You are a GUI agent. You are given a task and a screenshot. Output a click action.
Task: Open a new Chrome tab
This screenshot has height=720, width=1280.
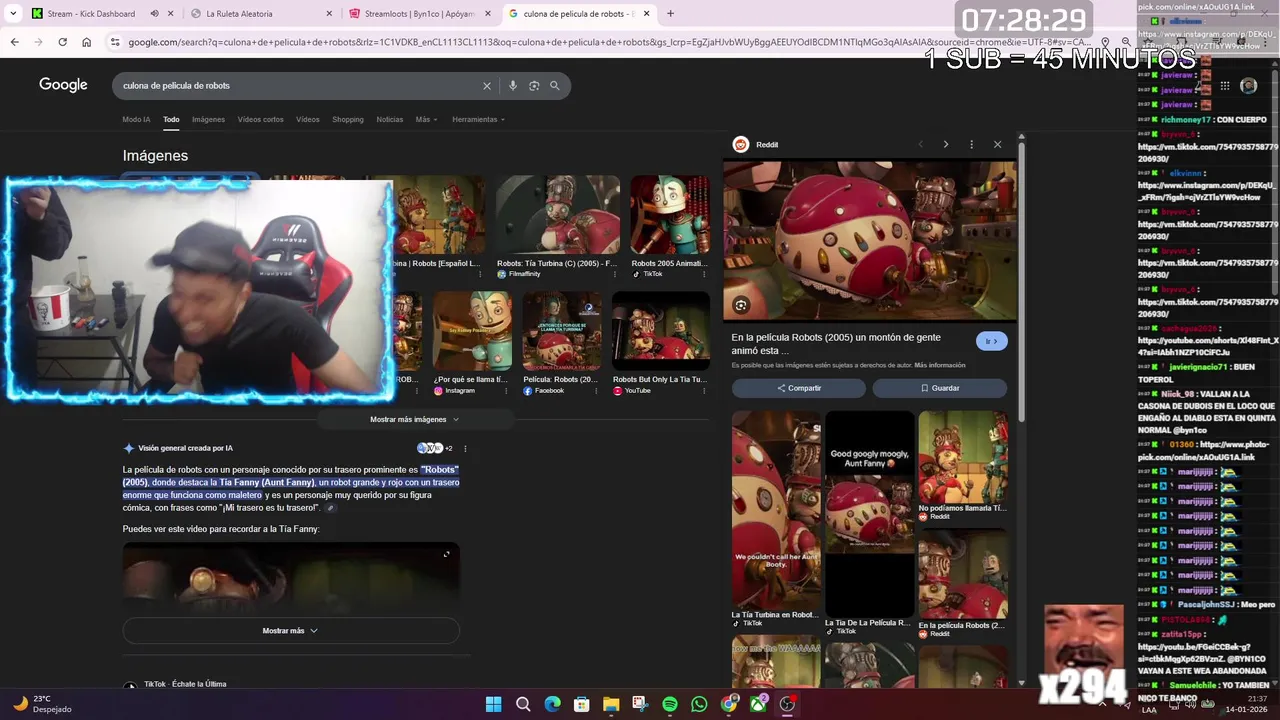tap(670, 14)
